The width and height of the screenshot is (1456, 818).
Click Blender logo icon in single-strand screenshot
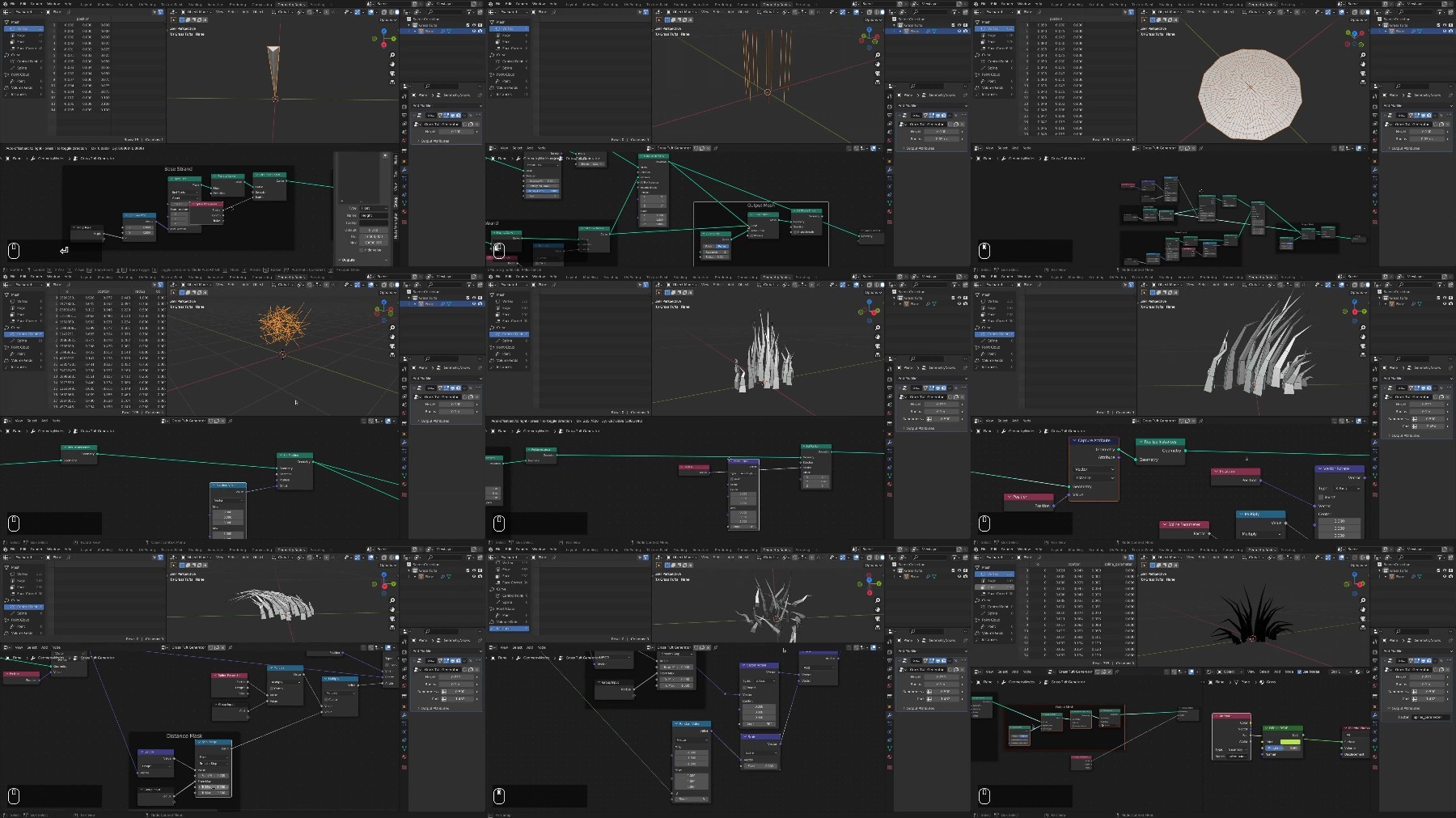(5, 4)
